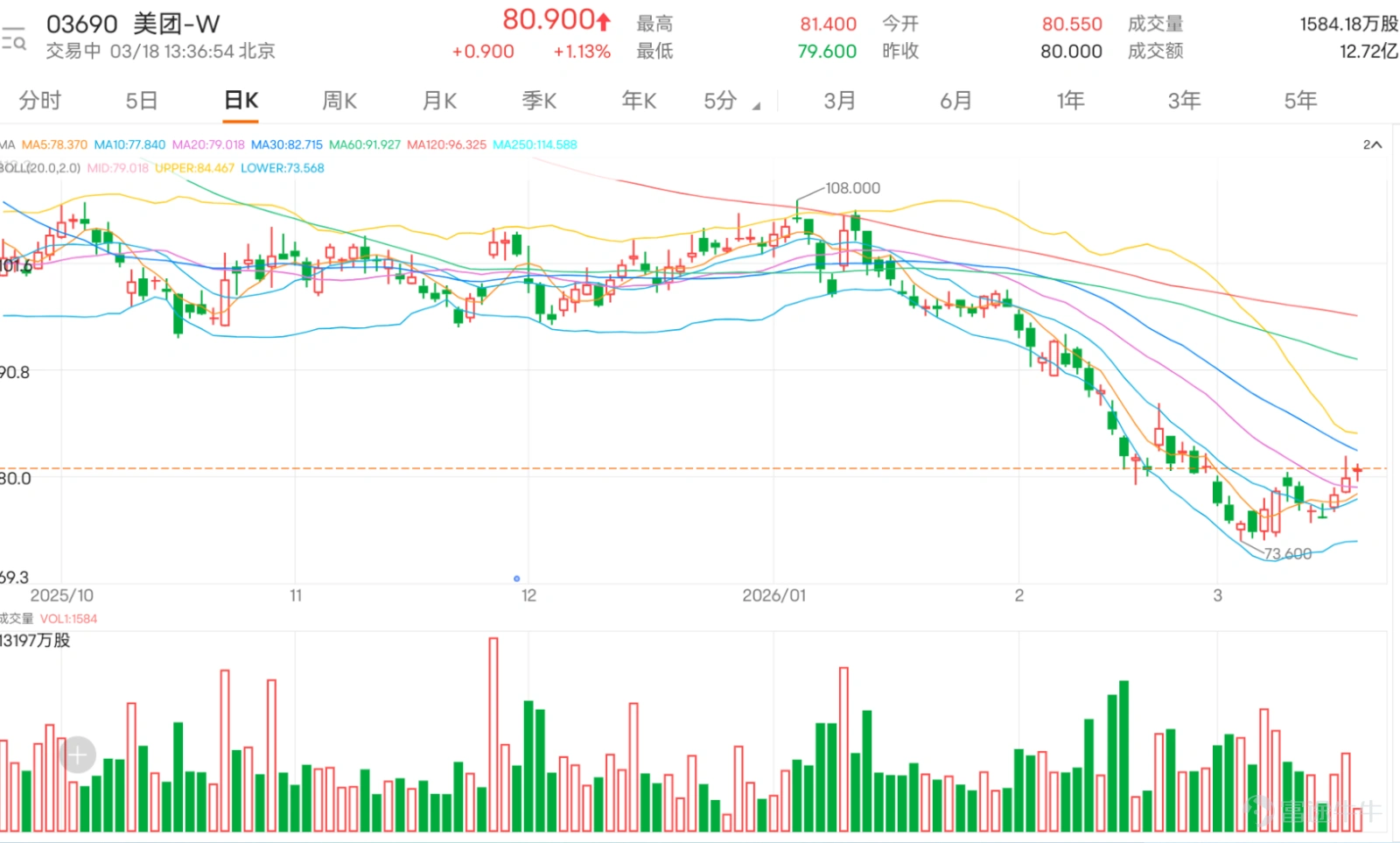This screenshot has width=1400, height=843.
Task: Open the stock search list icon
Action: click(13, 39)
